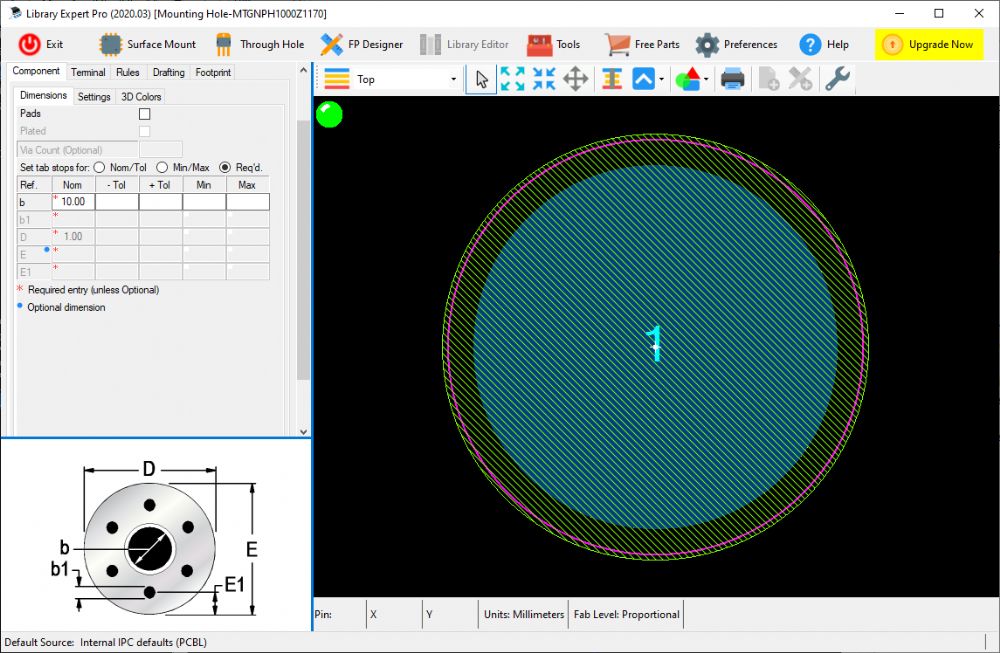Click the Via Count (Optional) field

tap(161, 150)
